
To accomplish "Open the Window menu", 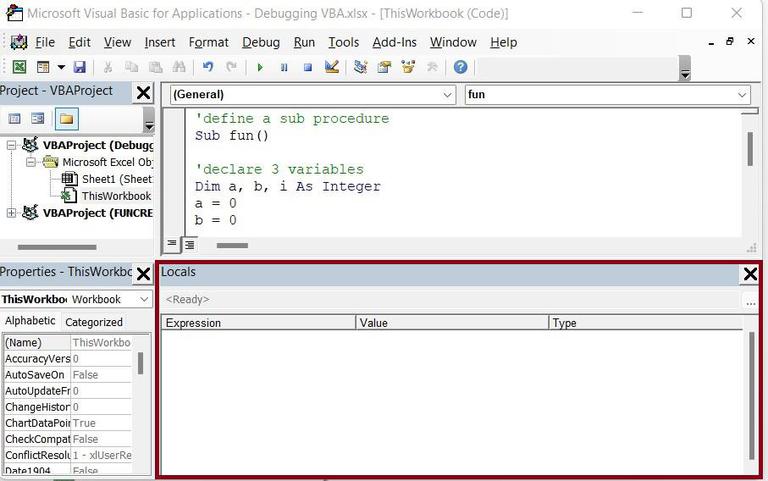I will coord(453,43).
